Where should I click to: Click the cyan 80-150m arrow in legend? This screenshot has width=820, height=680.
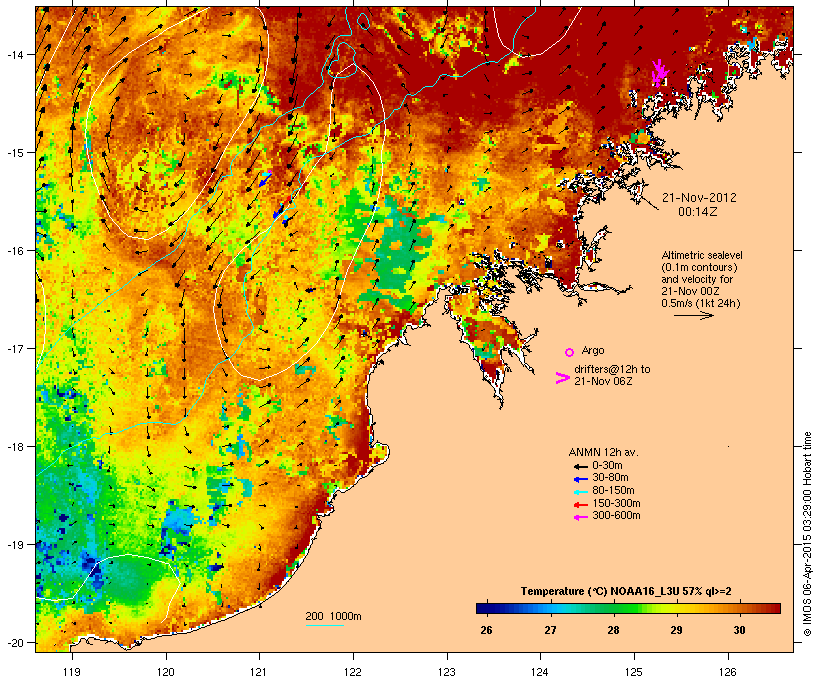pyautogui.click(x=581, y=492)
